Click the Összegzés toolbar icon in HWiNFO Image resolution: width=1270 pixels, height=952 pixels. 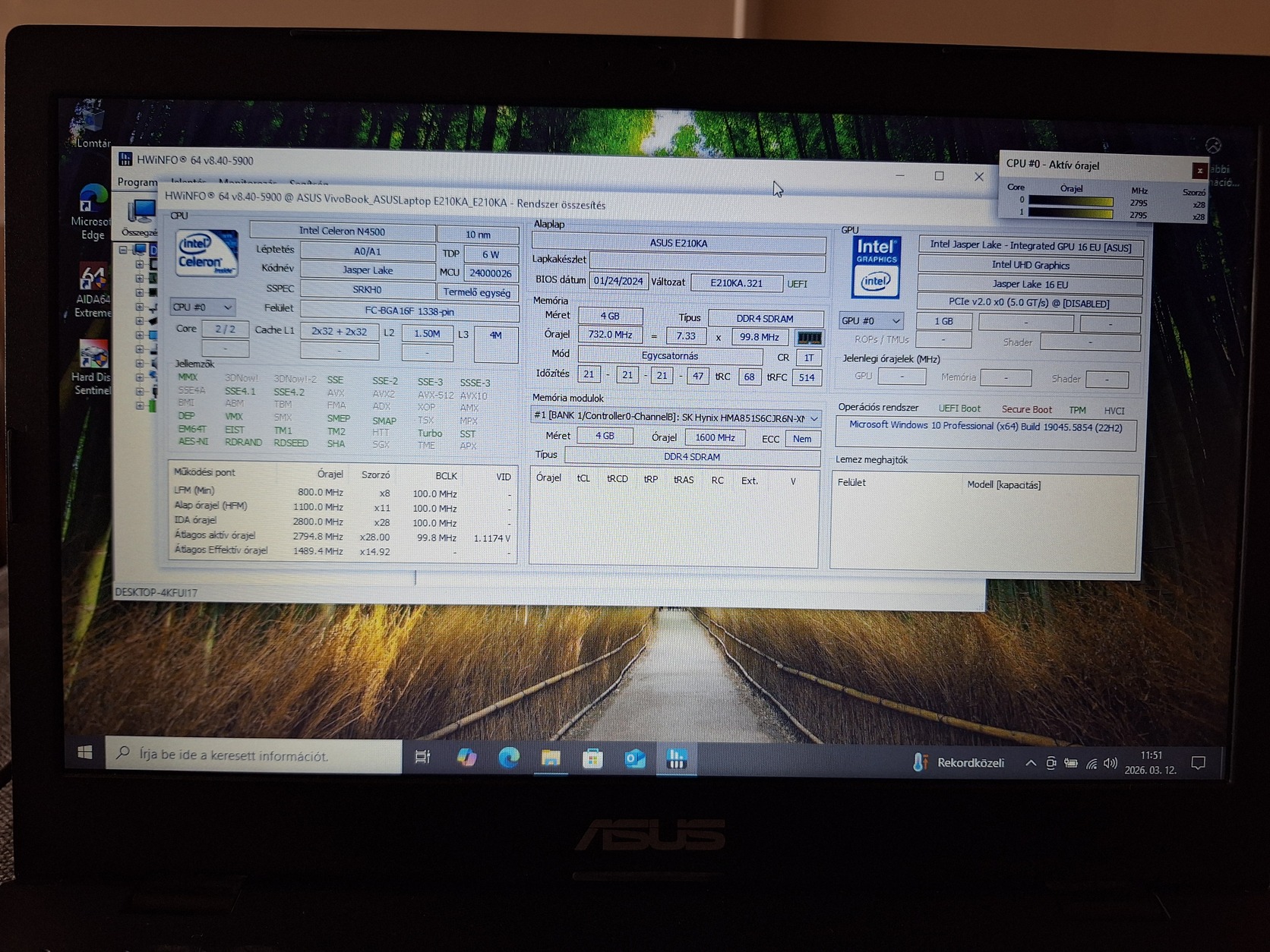(x=141, y=218)
